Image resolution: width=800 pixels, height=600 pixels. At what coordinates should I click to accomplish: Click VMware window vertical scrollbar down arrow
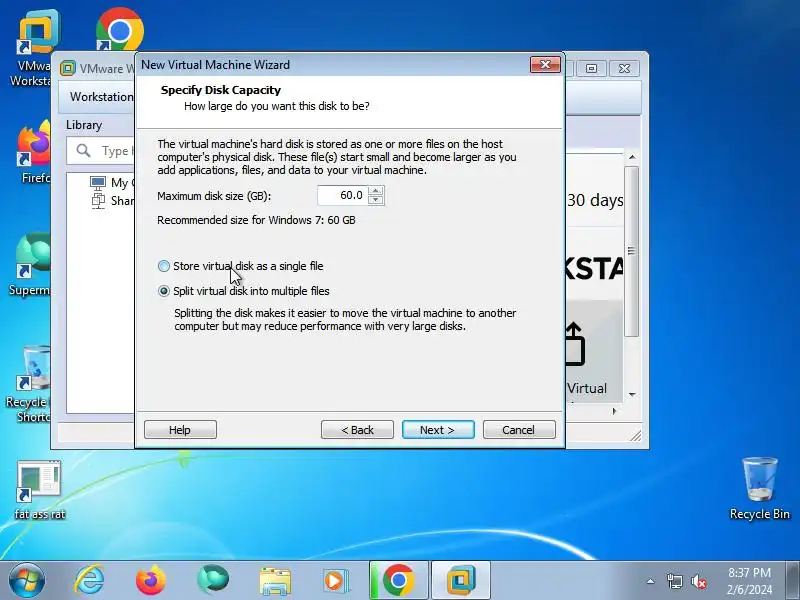tap(632, 394)
